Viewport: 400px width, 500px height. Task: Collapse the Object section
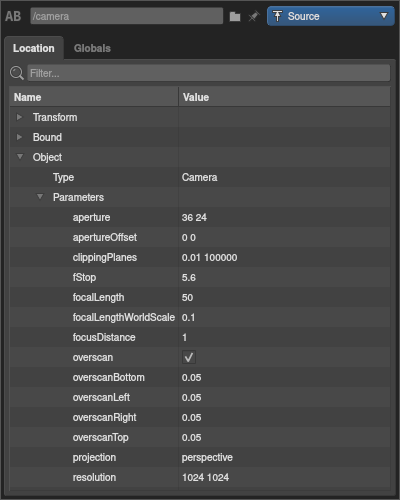click(x=20, y=157)
